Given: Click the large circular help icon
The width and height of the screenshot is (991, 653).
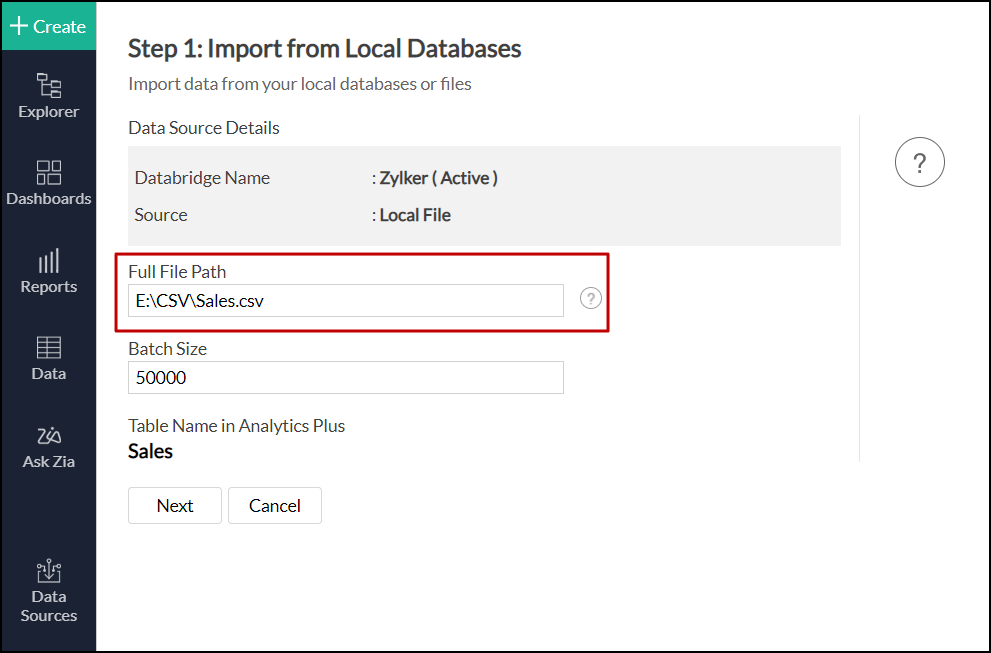Looking at the screenshot, I should pyautogui.click(x=919, y=163).
